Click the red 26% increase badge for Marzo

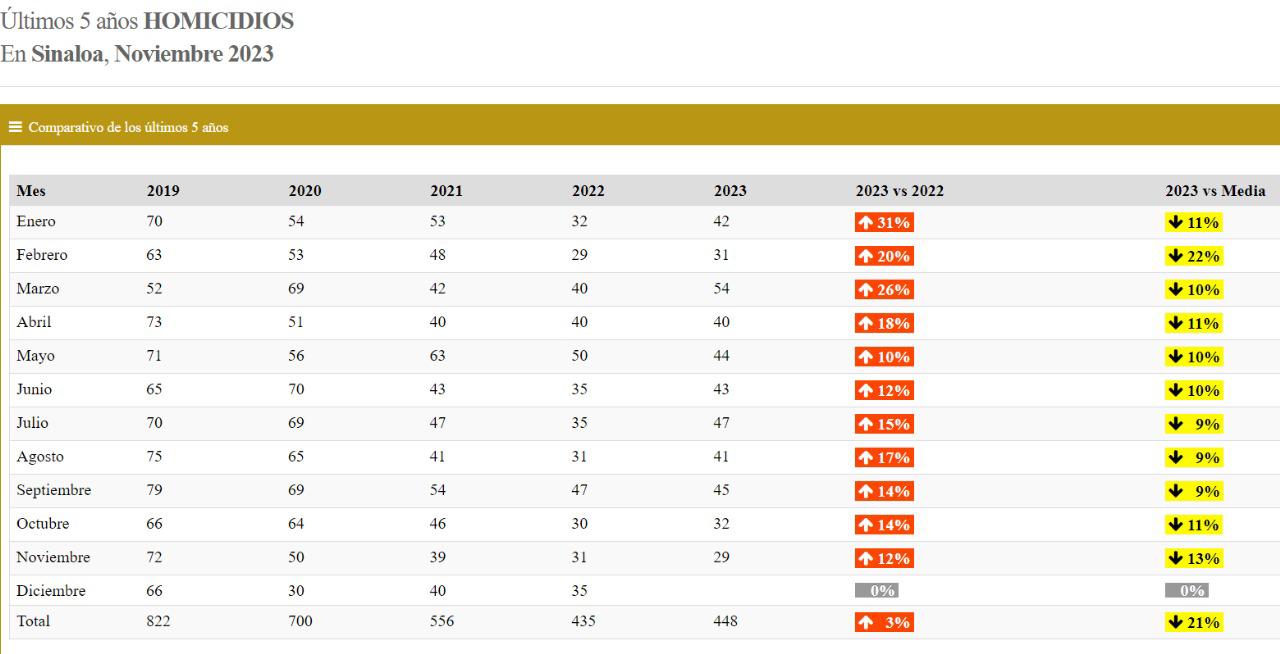pyautogui.click(x=884, y=290)
